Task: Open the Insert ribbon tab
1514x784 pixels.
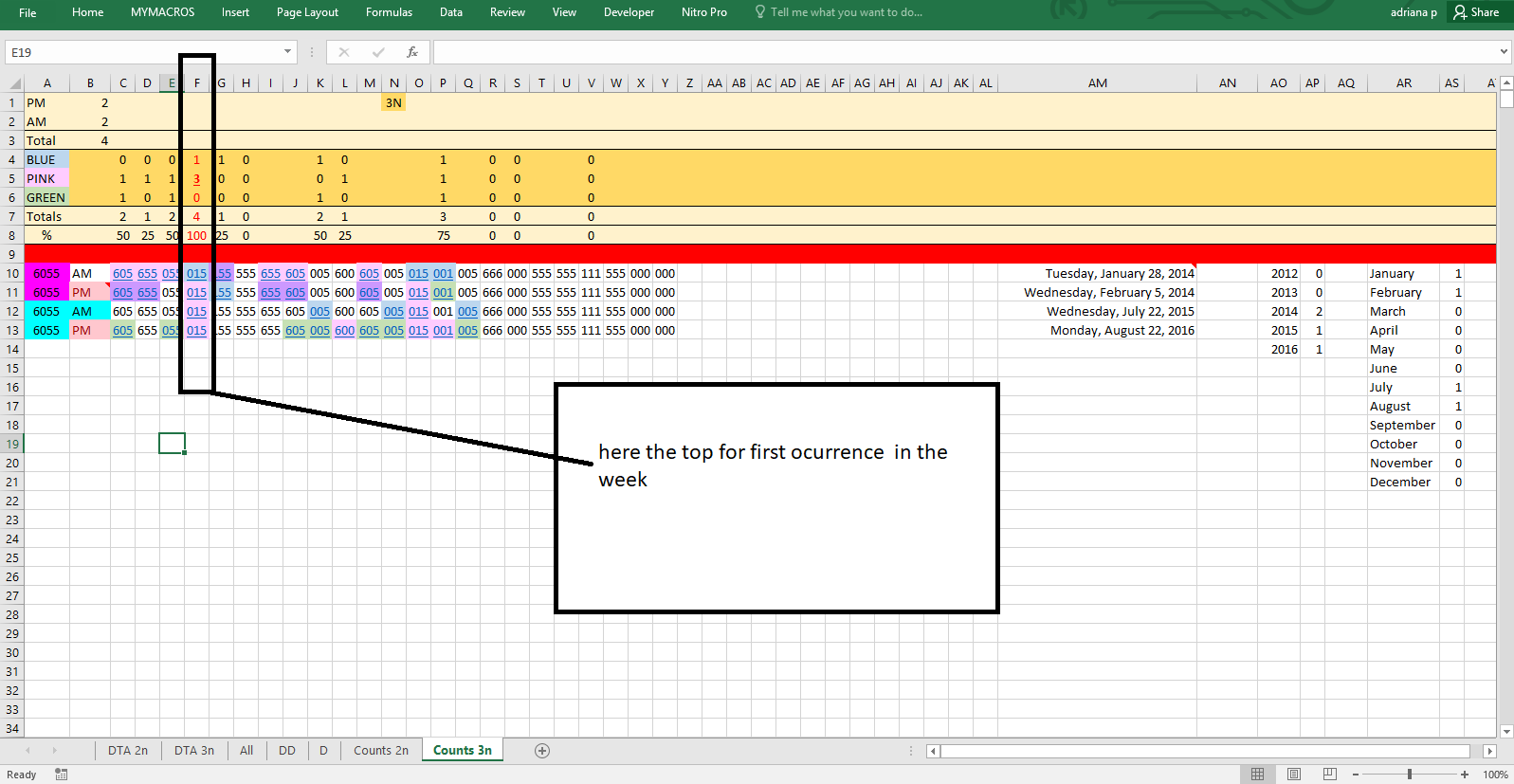Action: point(235,12)
